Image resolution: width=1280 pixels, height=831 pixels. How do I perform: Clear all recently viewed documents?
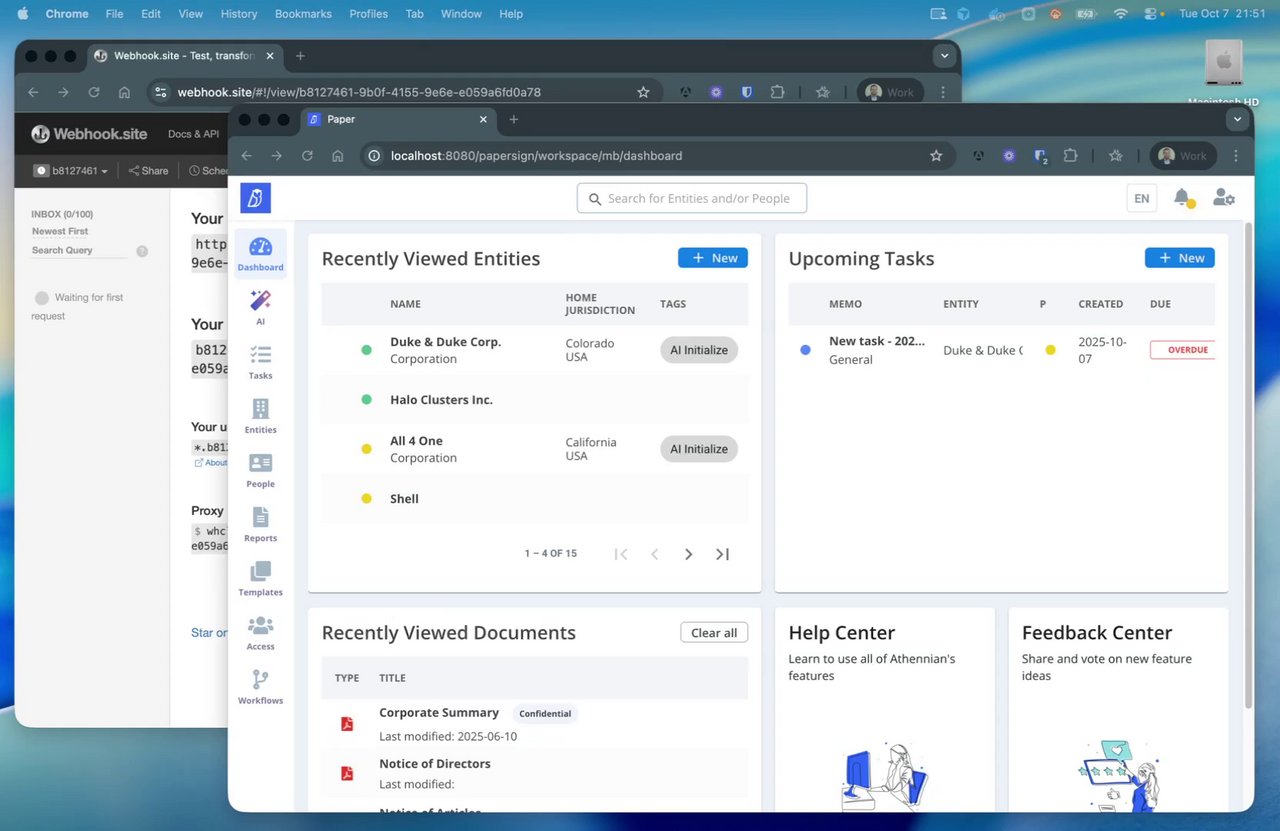tap(714, 632)
